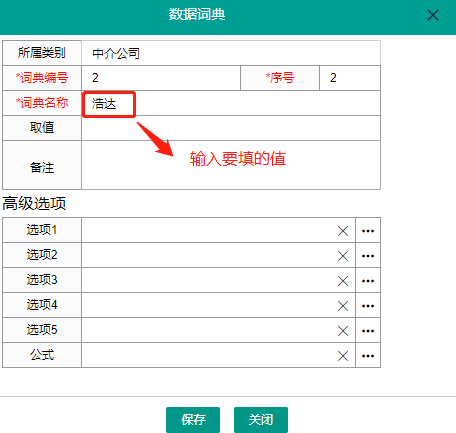This screenshot has height=433, width=456.
Task: Click the 备注 label
Action: coord(42,167)
